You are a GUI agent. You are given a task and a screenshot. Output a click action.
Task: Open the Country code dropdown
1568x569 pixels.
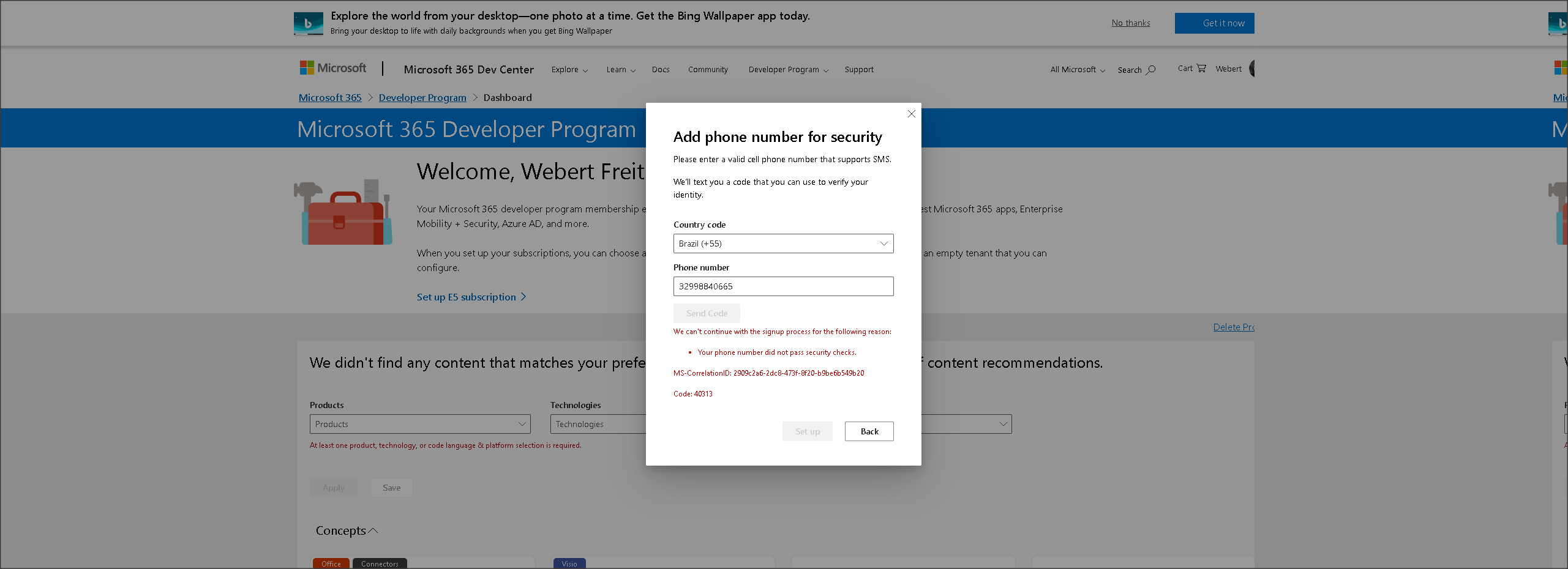783,244
